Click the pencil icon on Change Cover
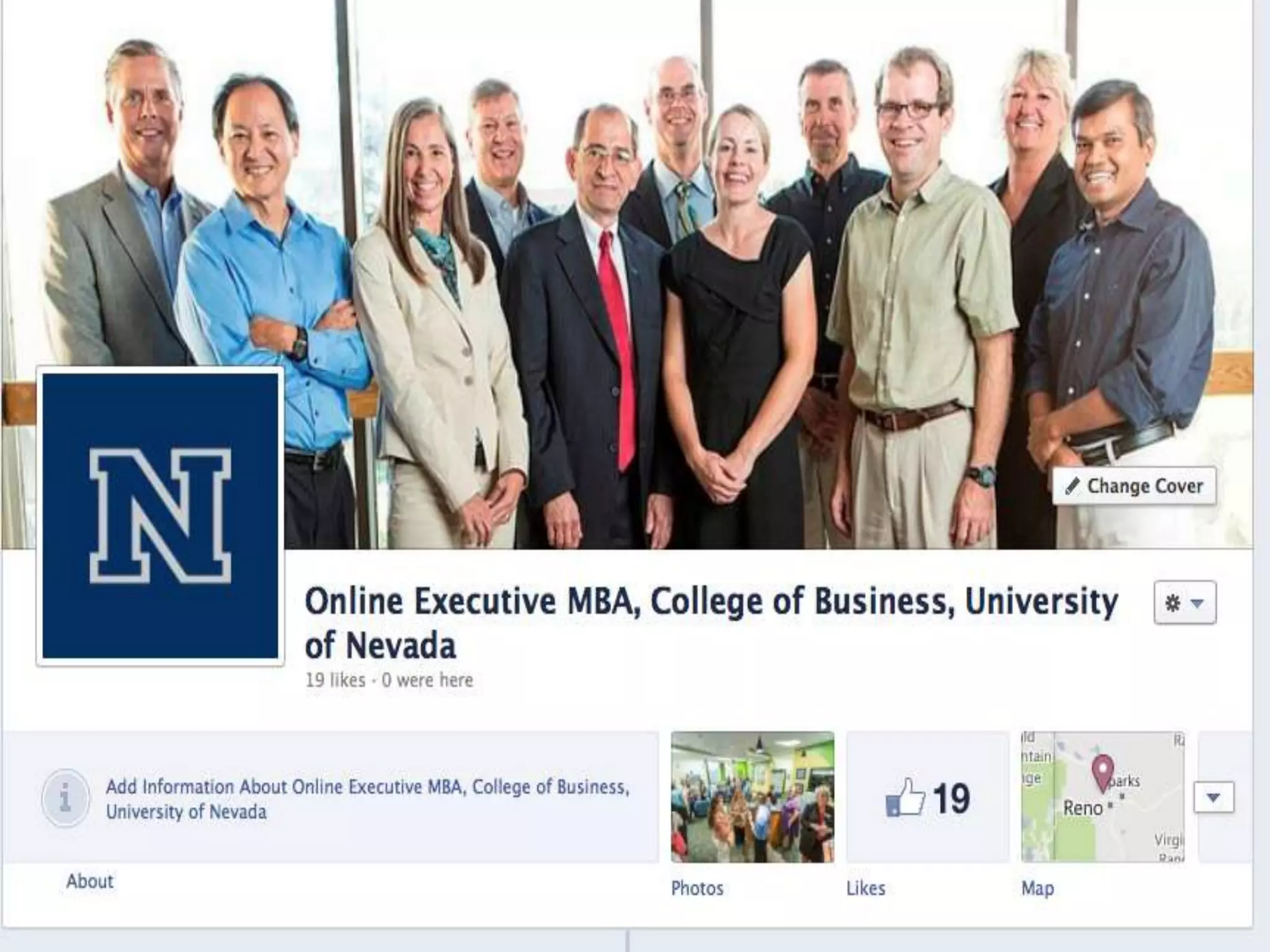Image resolution: width=1270 pixels, height=952 pixels. pyautogui.click(x=1072, y=487)
